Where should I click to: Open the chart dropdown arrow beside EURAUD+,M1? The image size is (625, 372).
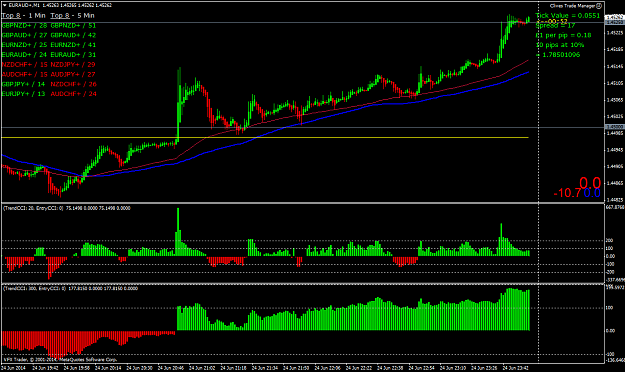[x=5, y=5]
